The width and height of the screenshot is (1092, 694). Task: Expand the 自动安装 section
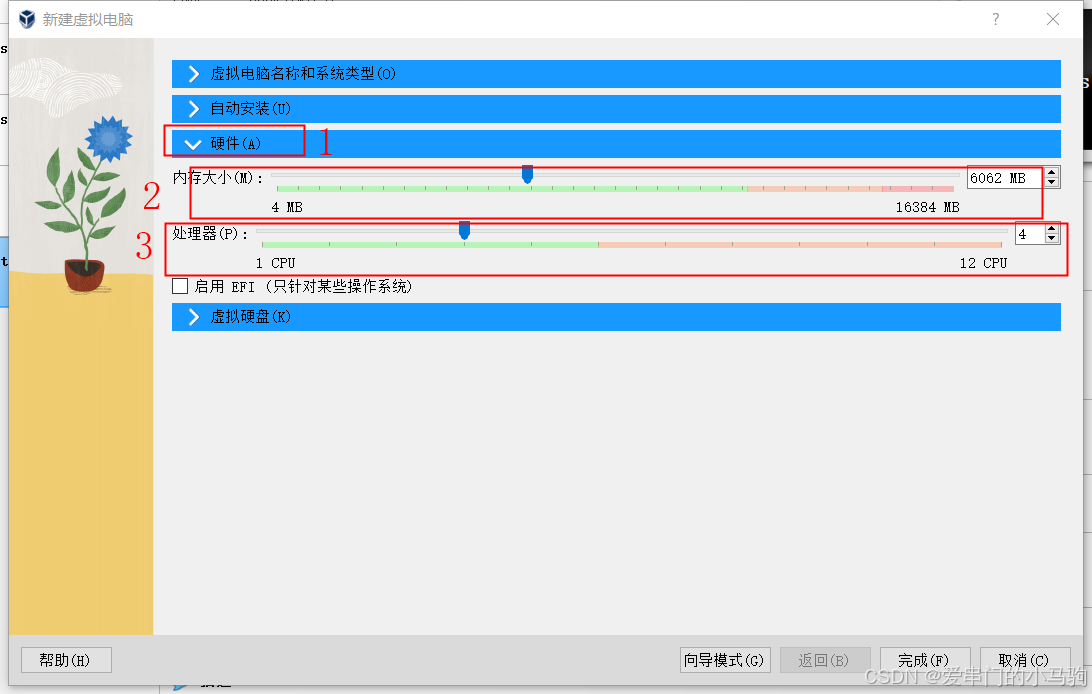(616, 109)
